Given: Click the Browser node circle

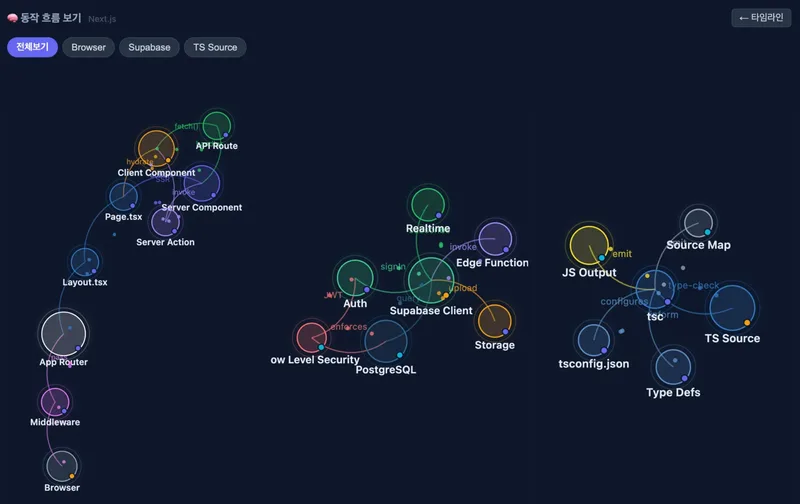Looking at the screenshot, I should click(x=62, y=466).
